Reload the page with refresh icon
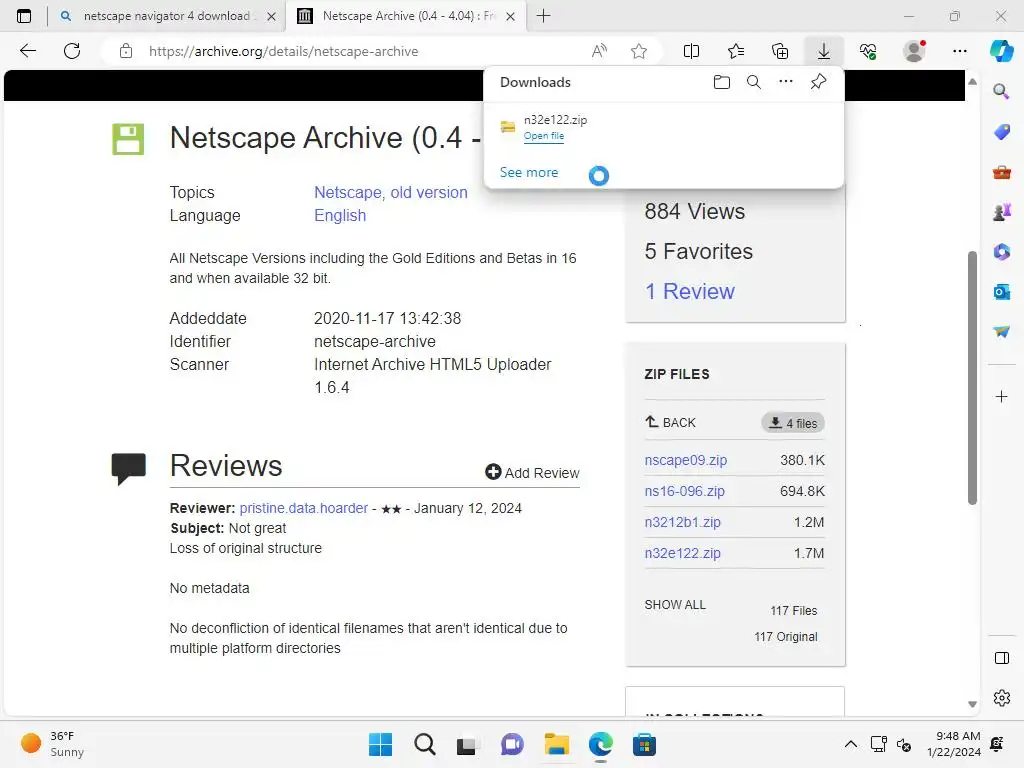Screen dimensions: 1024x768 72,51
